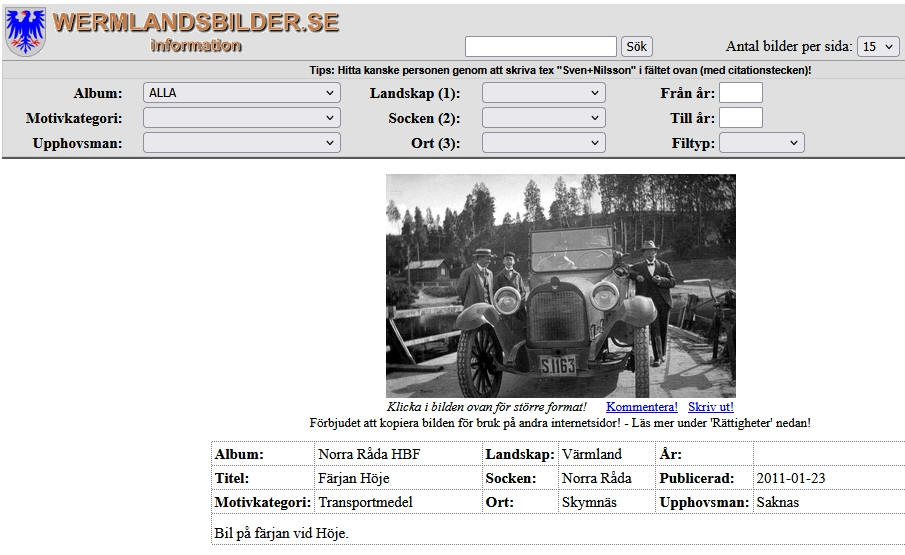The width and height of the screenshot is (905, 555).
Task: Click the Skriv ut! print link
Action: 710,407
